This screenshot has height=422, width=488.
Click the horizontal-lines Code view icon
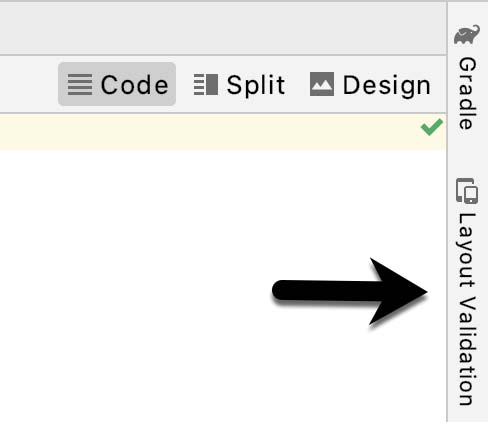(x=80, y=84)
